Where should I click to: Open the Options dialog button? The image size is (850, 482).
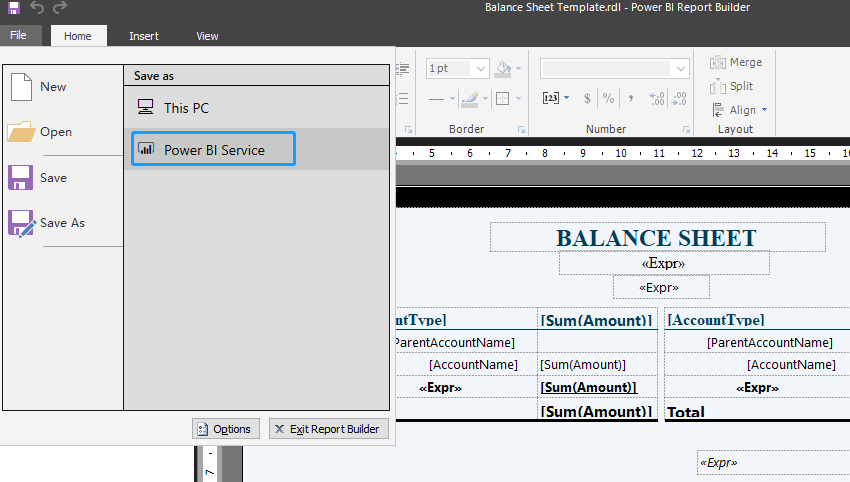coord(226,429)
